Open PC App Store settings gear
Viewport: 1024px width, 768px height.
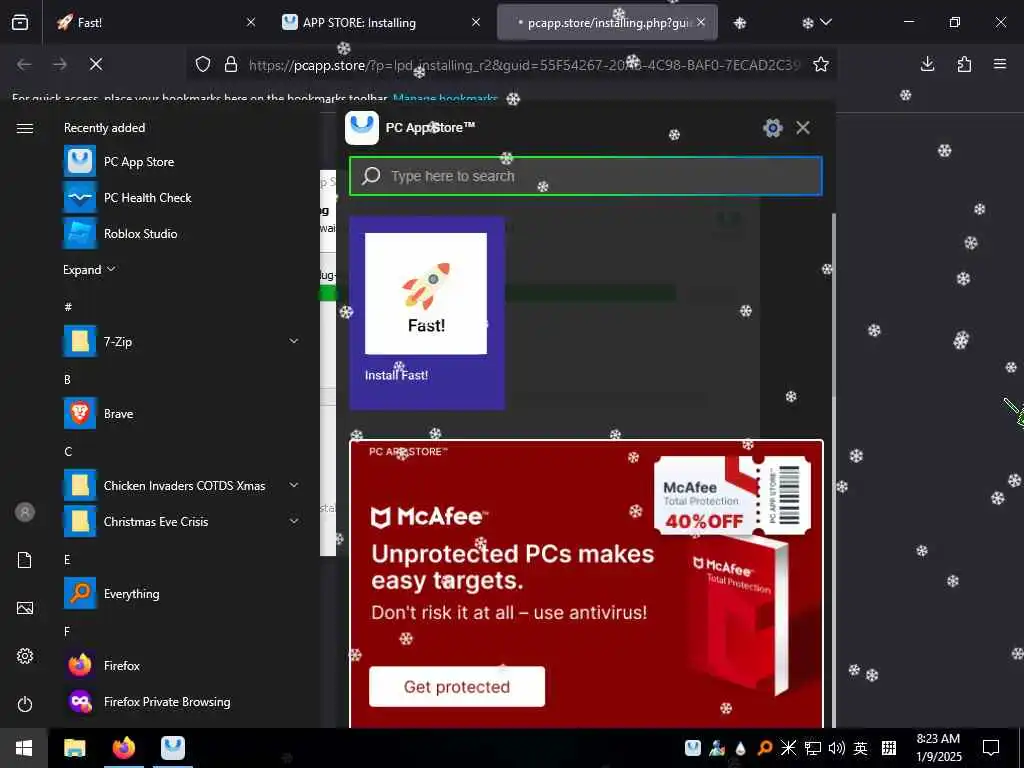pyautogui.click(x=773, y=127)
